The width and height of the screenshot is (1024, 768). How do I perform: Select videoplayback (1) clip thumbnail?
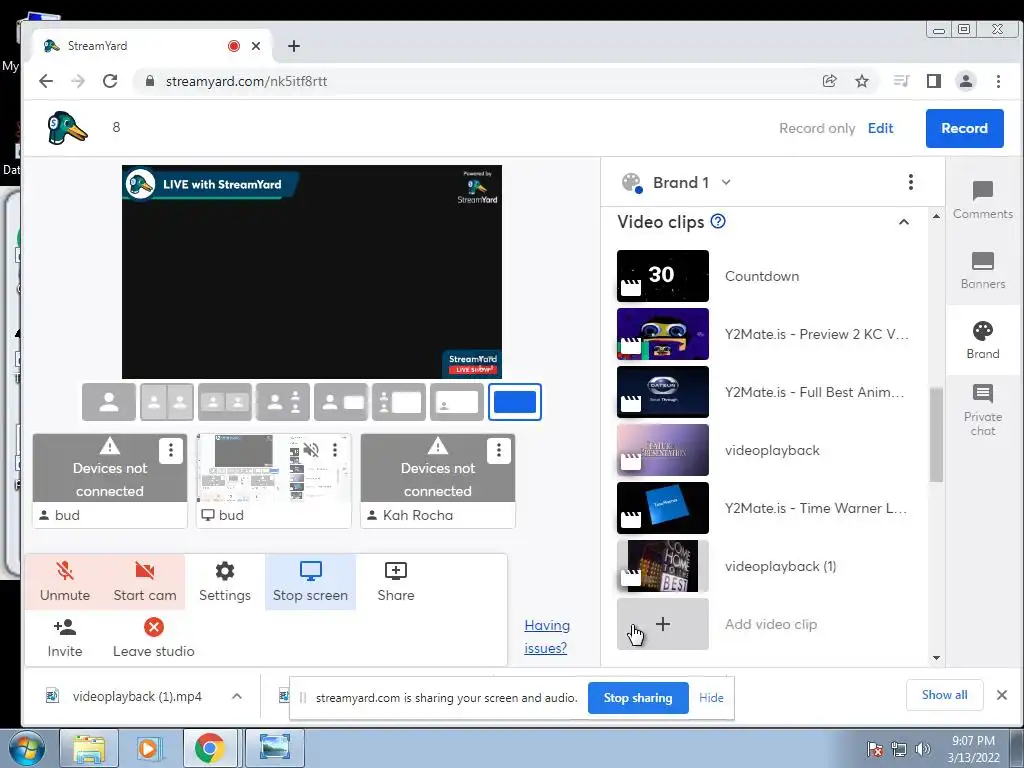(663, 566)
